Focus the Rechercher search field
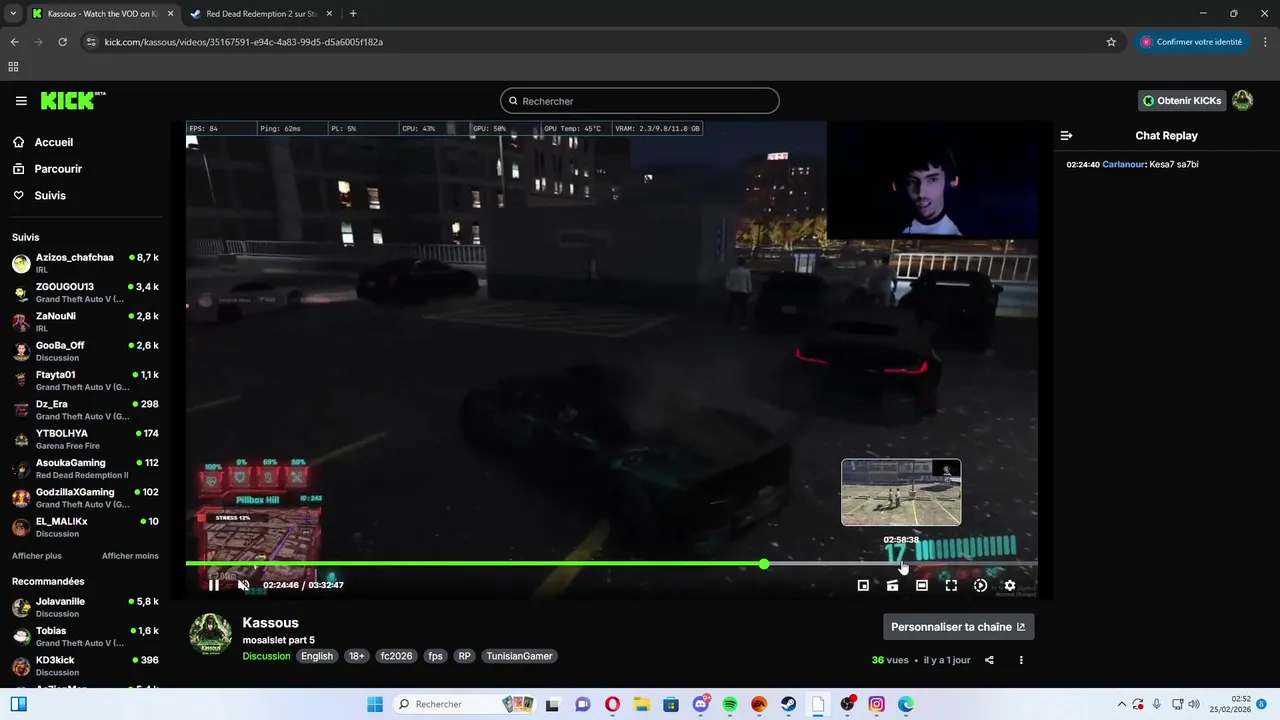1280x720 pixels. 639,101
